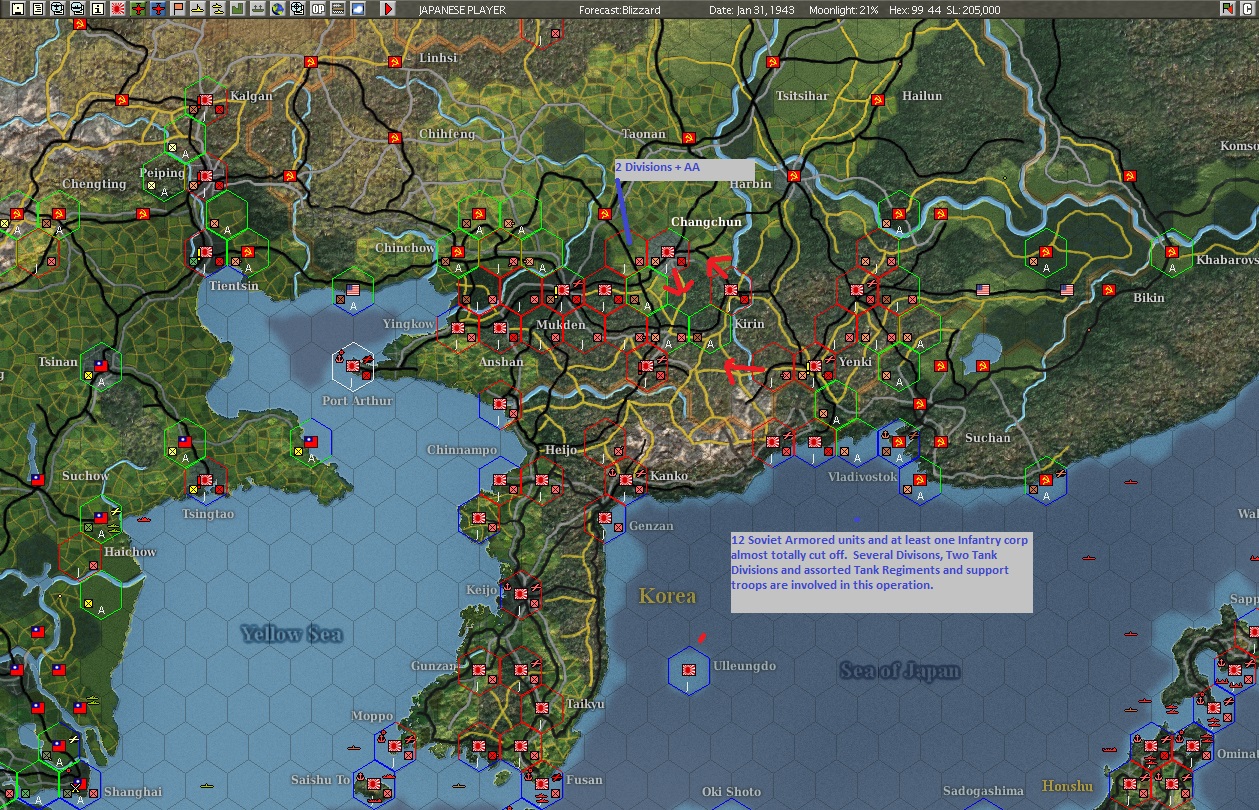Select the Chinese unit hex near Tsinan
The image size is (1259, 810).
[100, 367]
